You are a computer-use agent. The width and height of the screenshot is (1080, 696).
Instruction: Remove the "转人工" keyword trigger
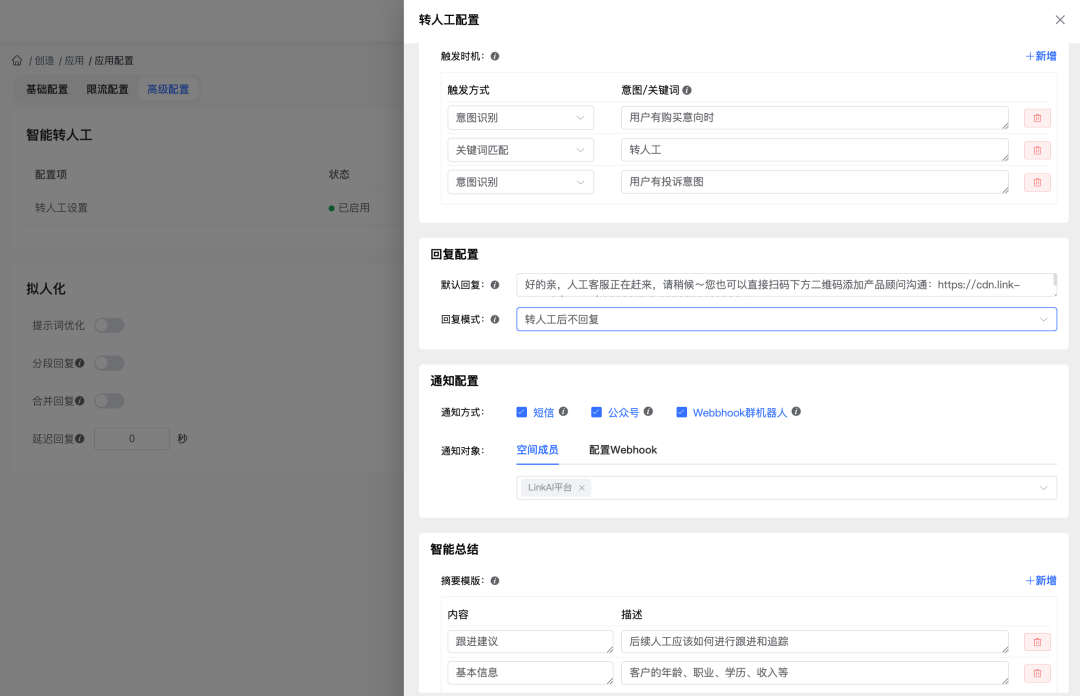1037,150
